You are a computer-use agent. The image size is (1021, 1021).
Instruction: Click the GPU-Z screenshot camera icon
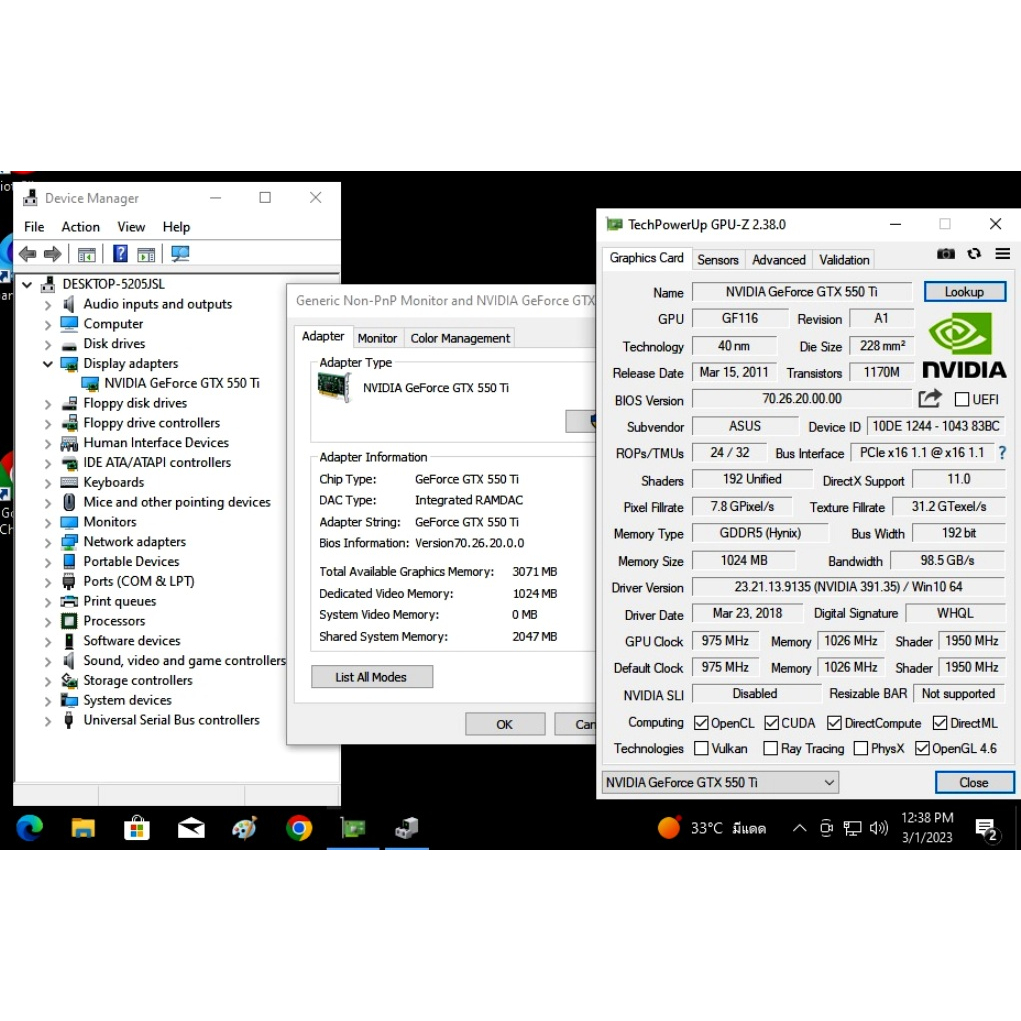coord(945,254)
